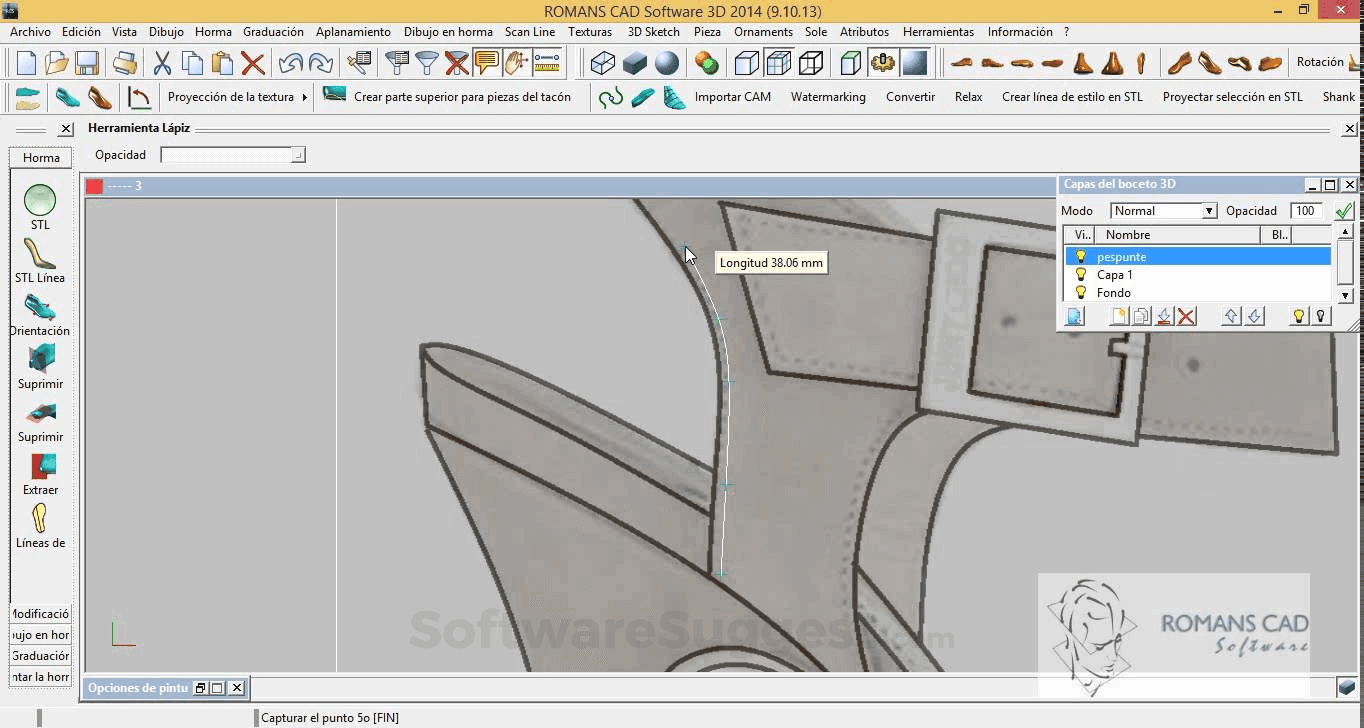The height and width of the screenshot is (728, 1364).
Task: Open the Modo Normal dropdown
Action: pyautogui.click(x=1208, y=210)
